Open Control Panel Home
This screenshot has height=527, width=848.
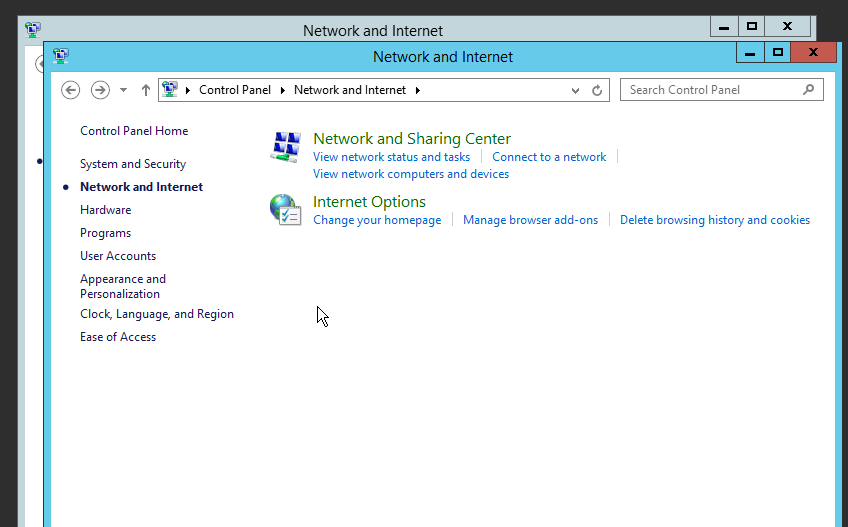(134, 131)
